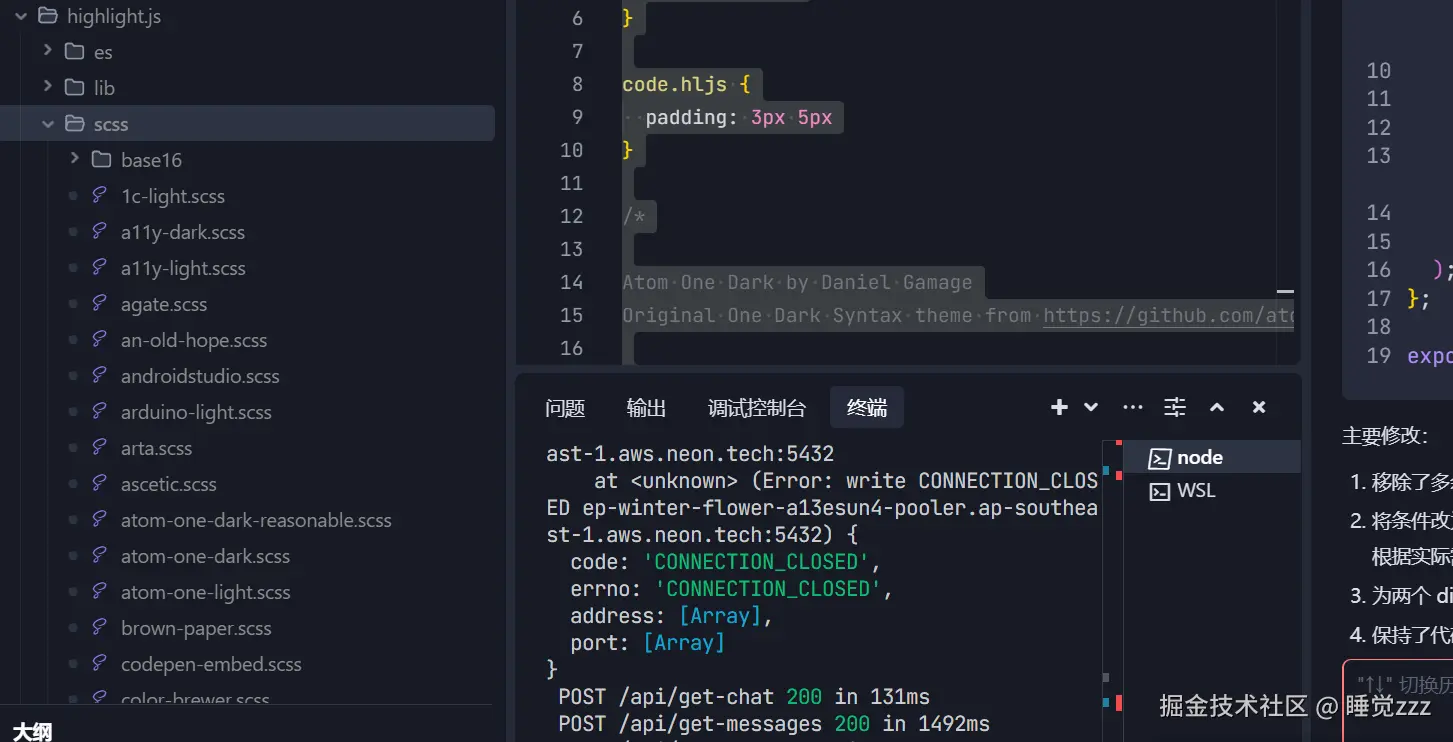1453x742 pixels.
Task: Open ascetic.scss file
Action: tap(169, 484)
